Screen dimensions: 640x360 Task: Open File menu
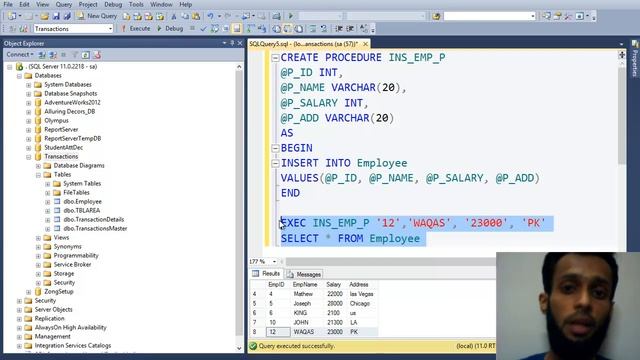[x=8, y=4]
